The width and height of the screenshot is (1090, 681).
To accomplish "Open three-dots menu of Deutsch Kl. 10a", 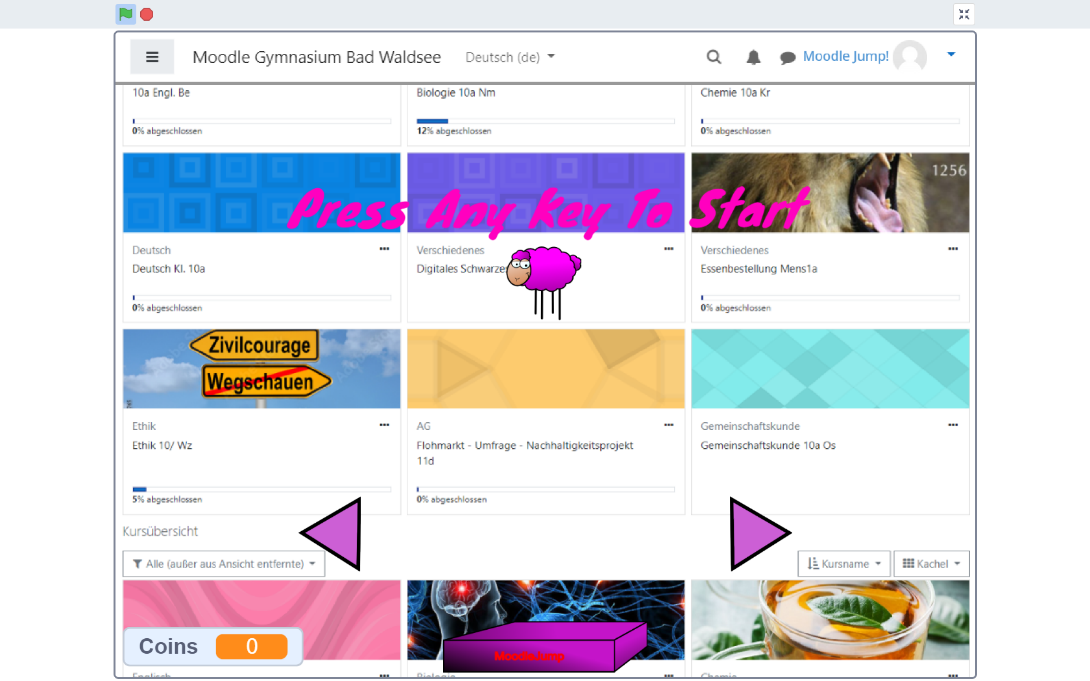I will 384,249.
